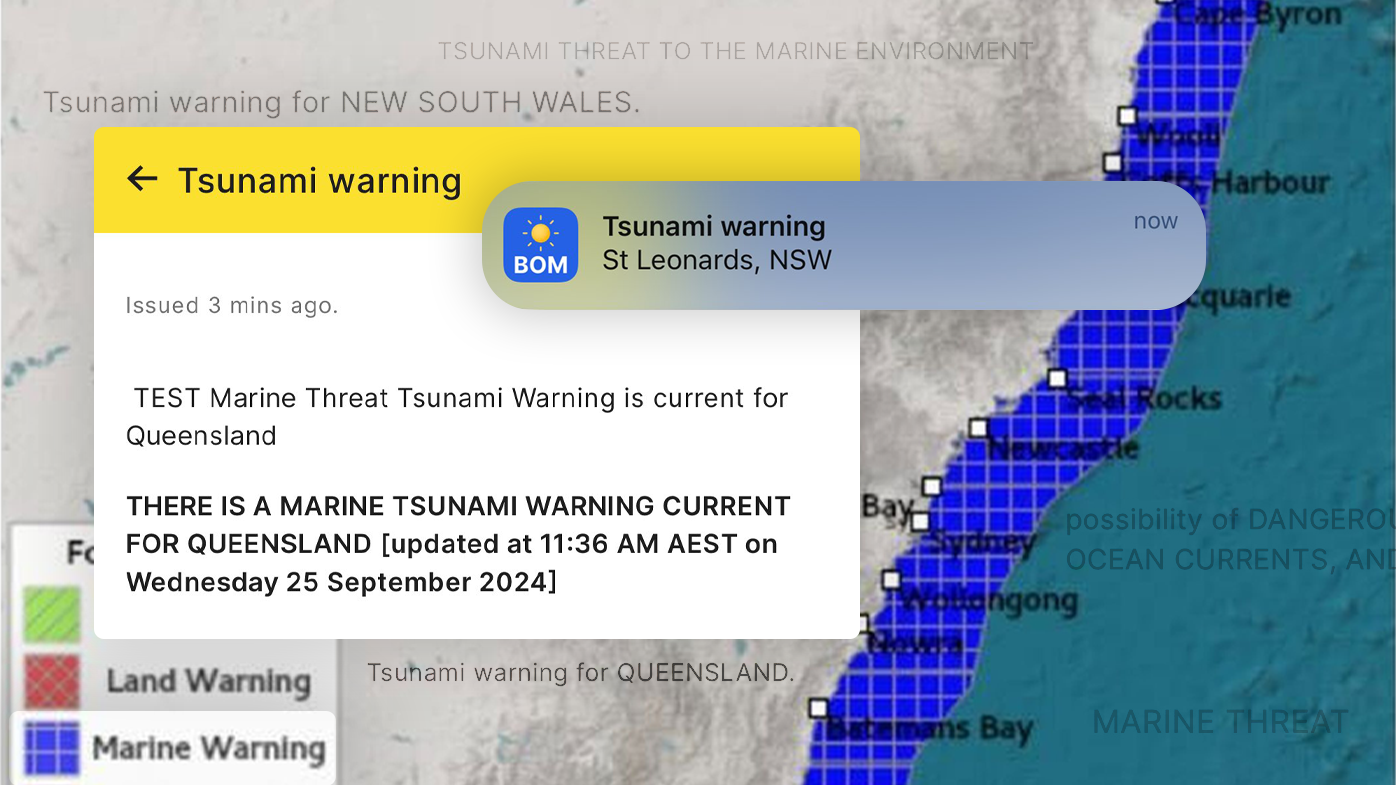This screenshot has height=785, width=1396.
Task: Click the Batemans Bay map marker
Action: click(818, 708)
